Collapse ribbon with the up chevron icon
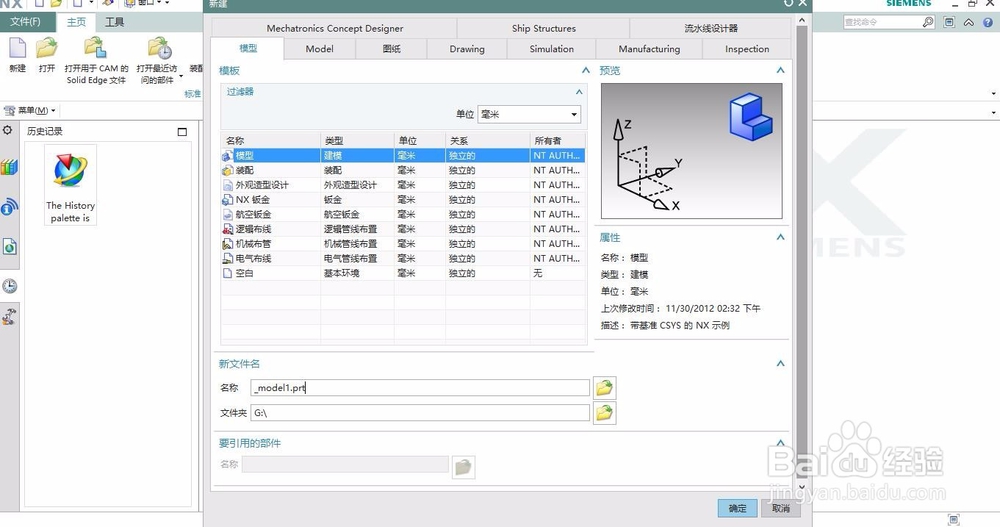The width and height of the screenshot is (1000, 527). tap(969, 22)
